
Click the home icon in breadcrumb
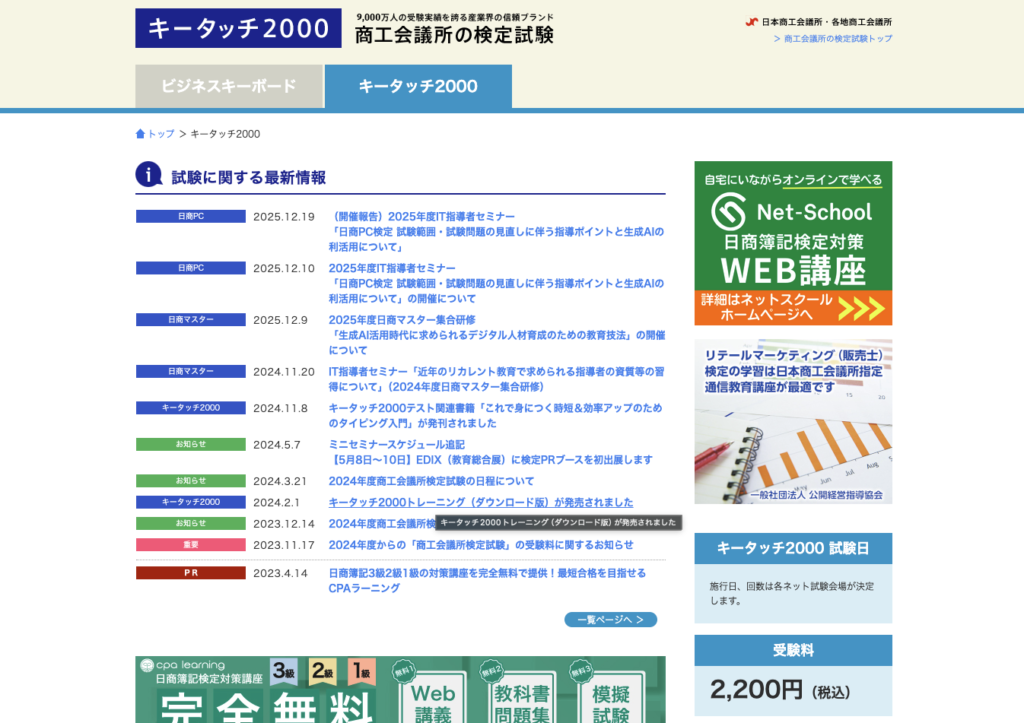[140, 134]
